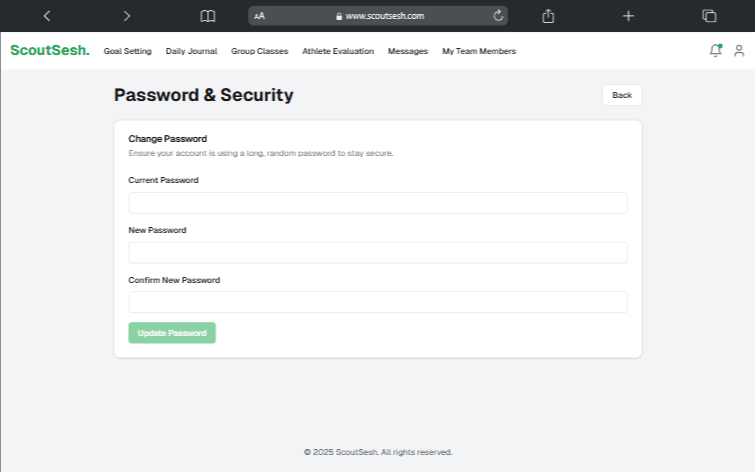The width and height of the screenshot is (755, 472).
Task: Open the Goal Setting menu item
Action: tap(127, 51)
